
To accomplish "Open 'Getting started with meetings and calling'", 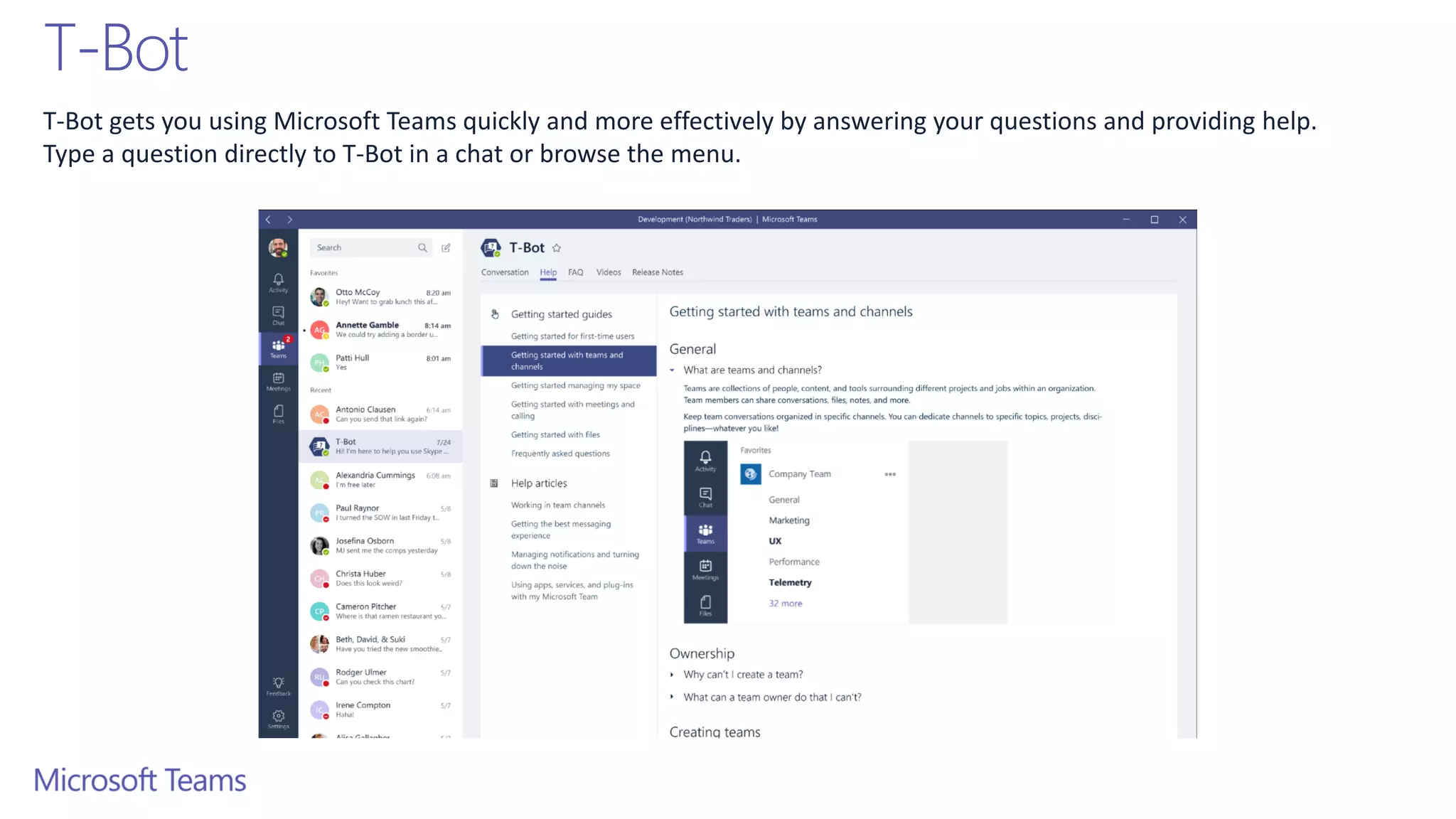I will (573, 409).
